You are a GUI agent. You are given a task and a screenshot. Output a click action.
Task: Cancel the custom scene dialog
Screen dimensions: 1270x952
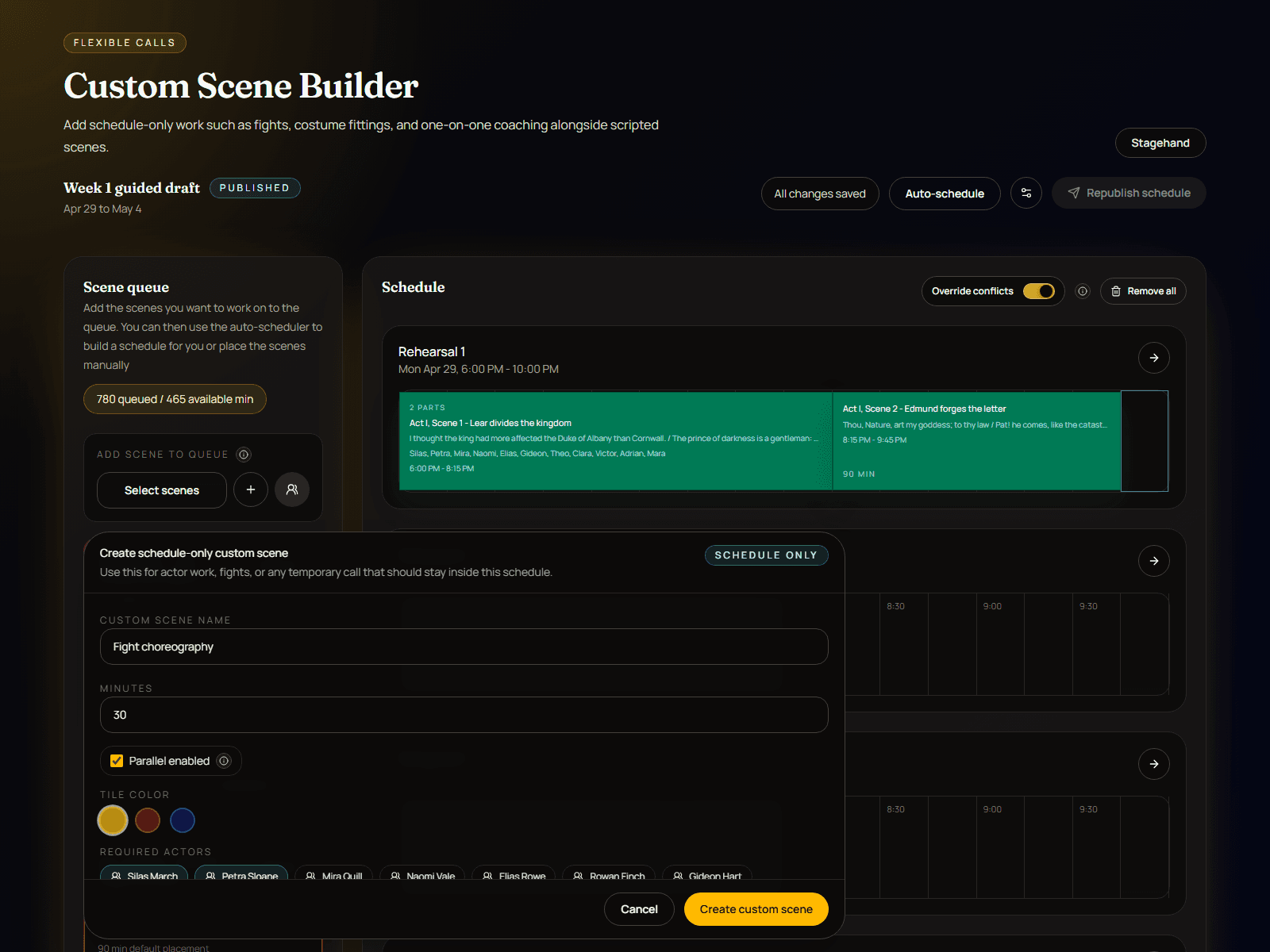(x=639, y=909)
